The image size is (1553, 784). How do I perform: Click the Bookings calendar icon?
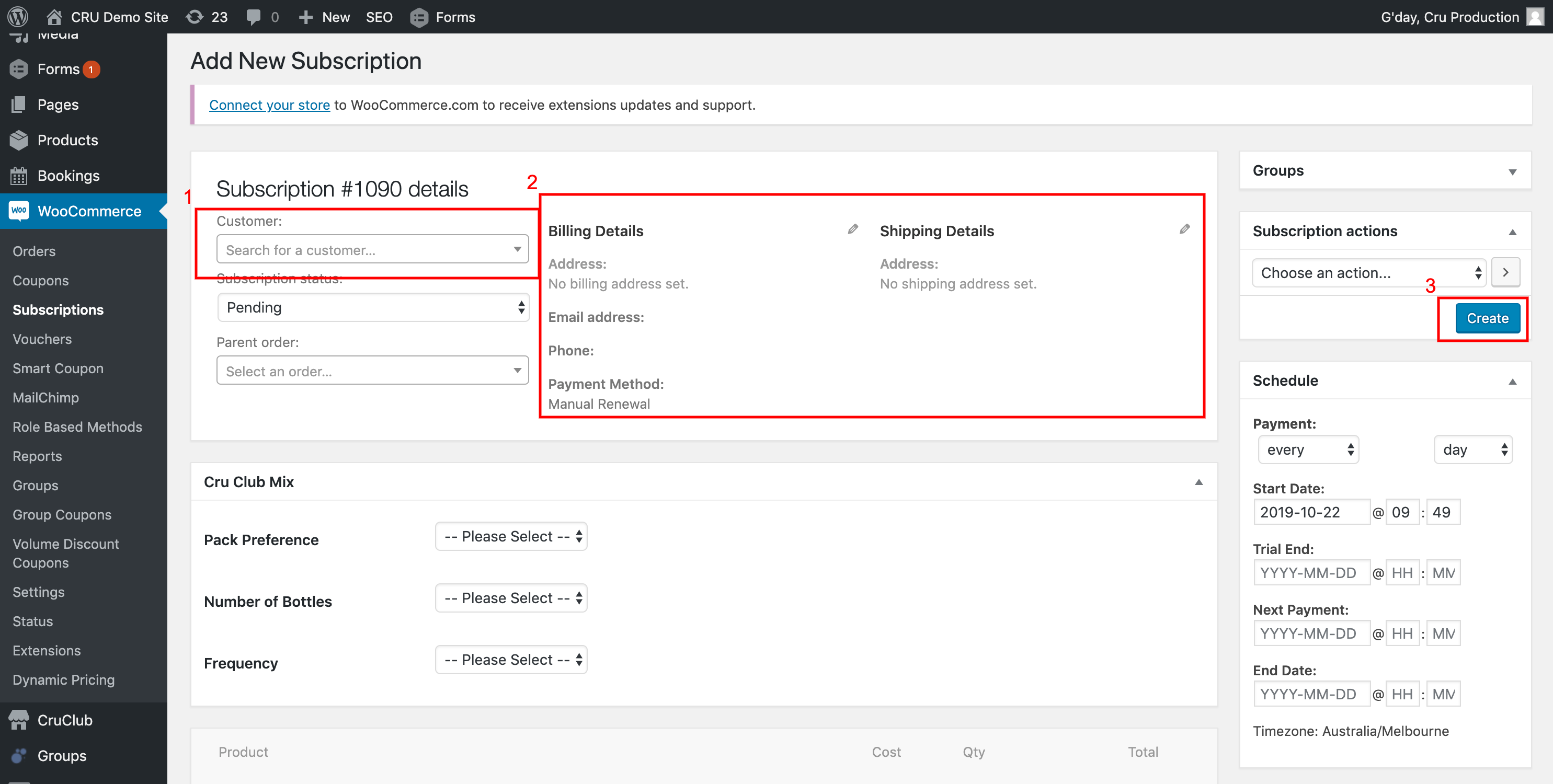[19, 176]
